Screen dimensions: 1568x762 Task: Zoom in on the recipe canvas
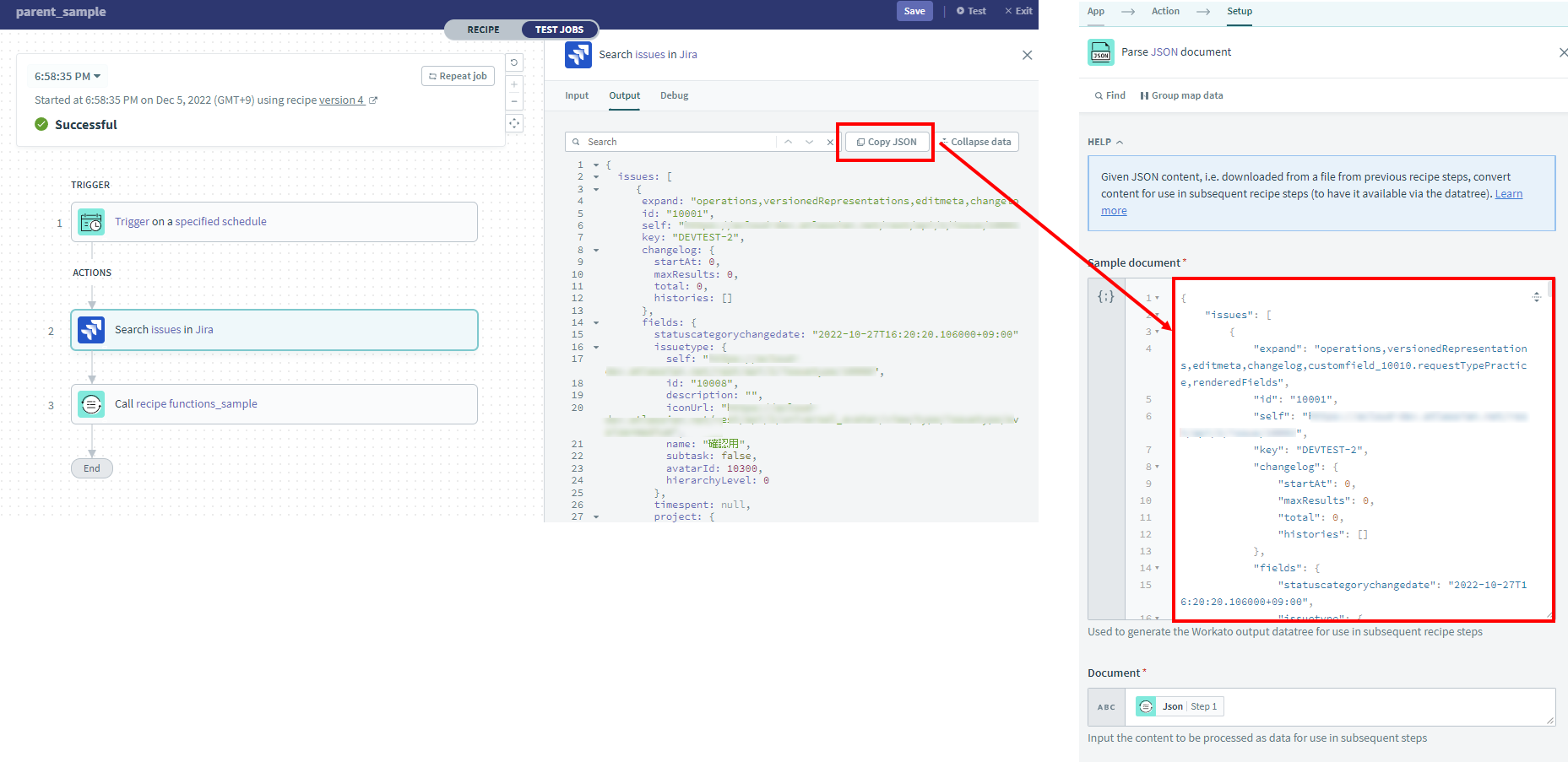[514, 84]
